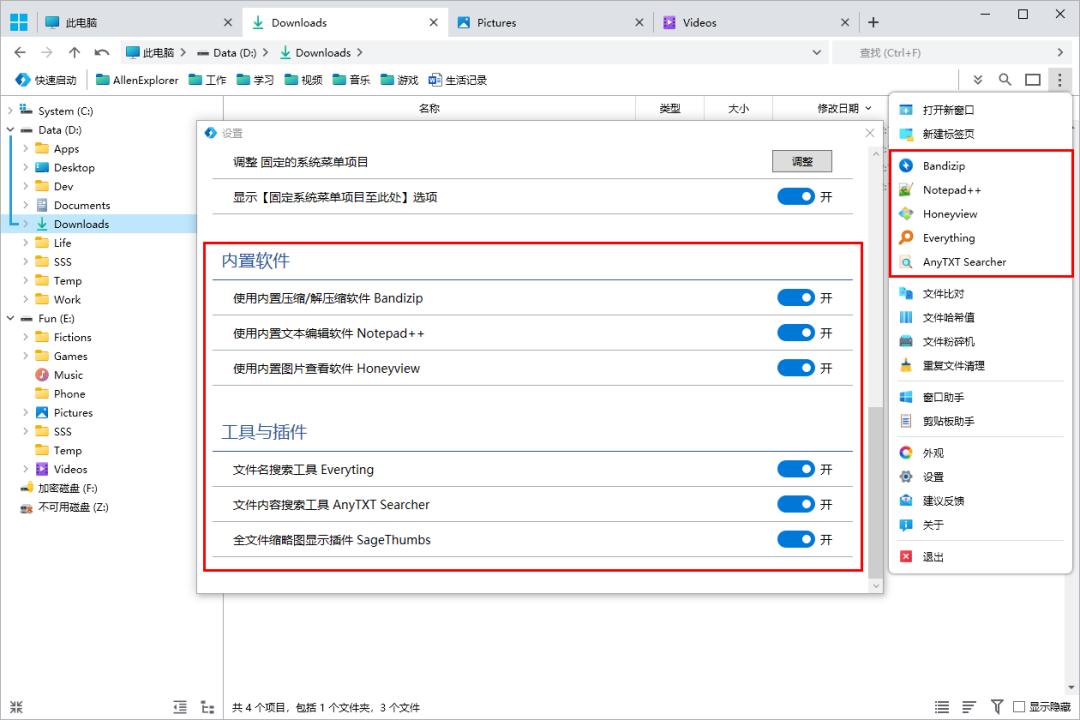Disable 文件名搜索工具 Everything switch
The width and height of the screenshot is (1080, 720).
point(797,469)
